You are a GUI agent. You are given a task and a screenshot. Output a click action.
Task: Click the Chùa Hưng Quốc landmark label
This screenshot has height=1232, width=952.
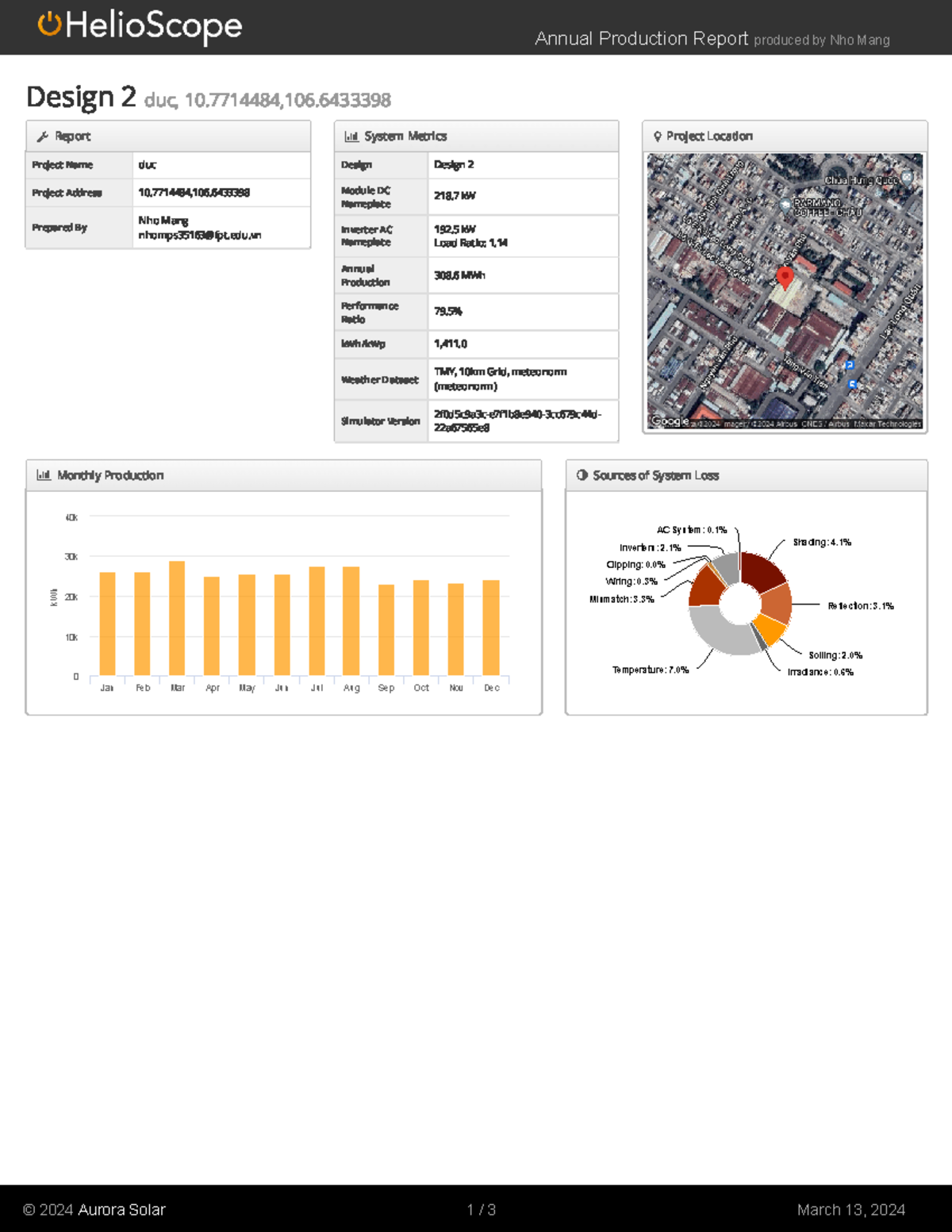[861, 178]
